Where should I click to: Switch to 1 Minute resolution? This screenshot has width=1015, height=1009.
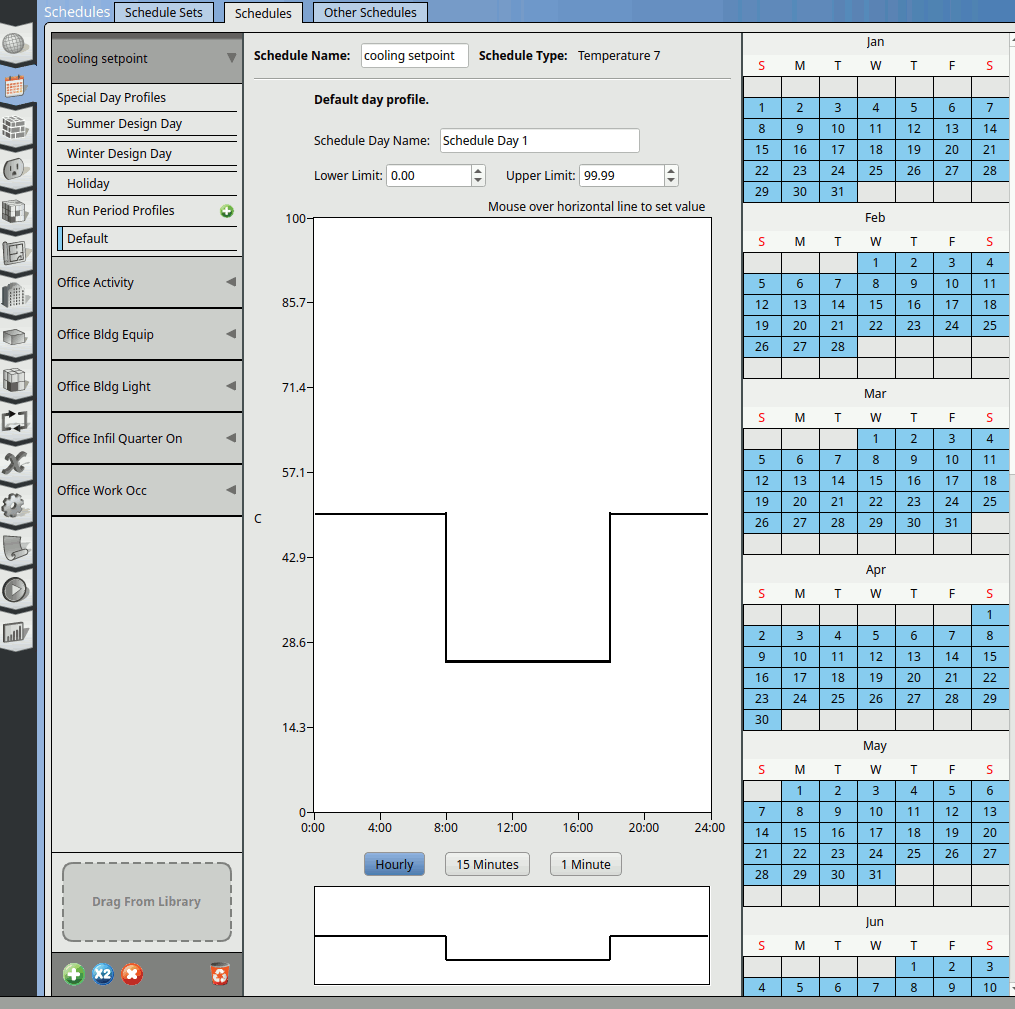pos(585,864)
